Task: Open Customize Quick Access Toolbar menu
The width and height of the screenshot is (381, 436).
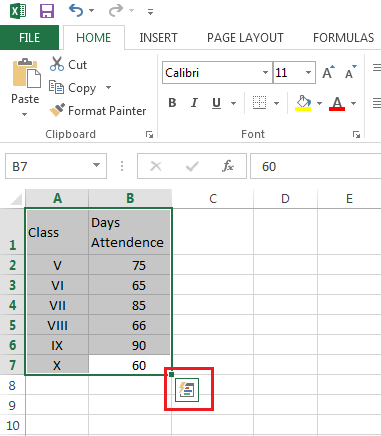Action: [150, 12]
